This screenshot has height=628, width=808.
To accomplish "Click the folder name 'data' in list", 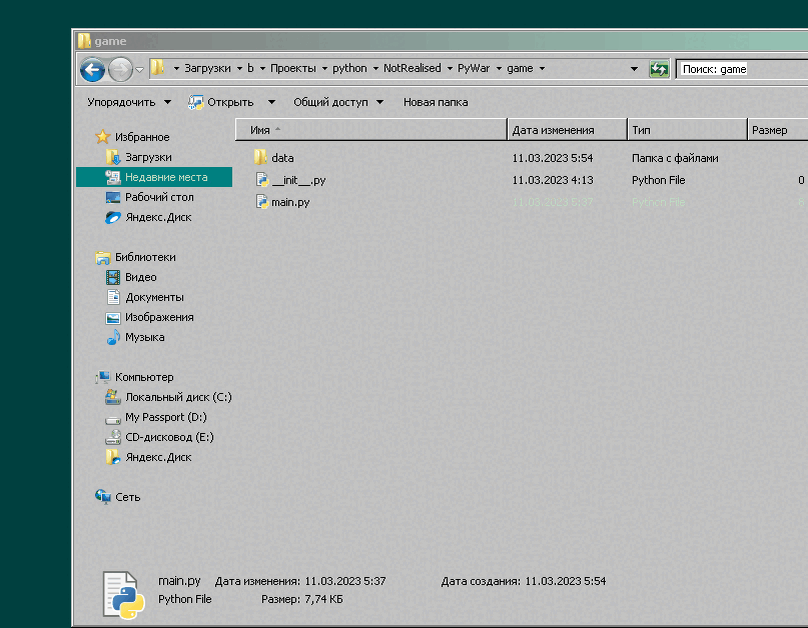I will (282, 158).
